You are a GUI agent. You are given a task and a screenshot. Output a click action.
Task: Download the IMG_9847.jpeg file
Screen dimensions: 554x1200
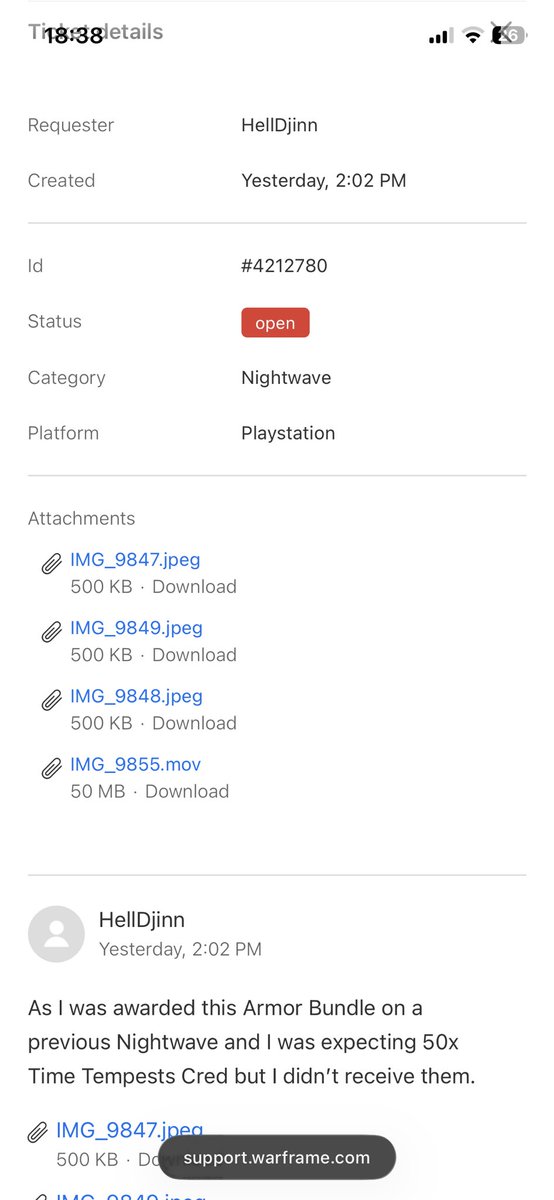pos(194,587)
